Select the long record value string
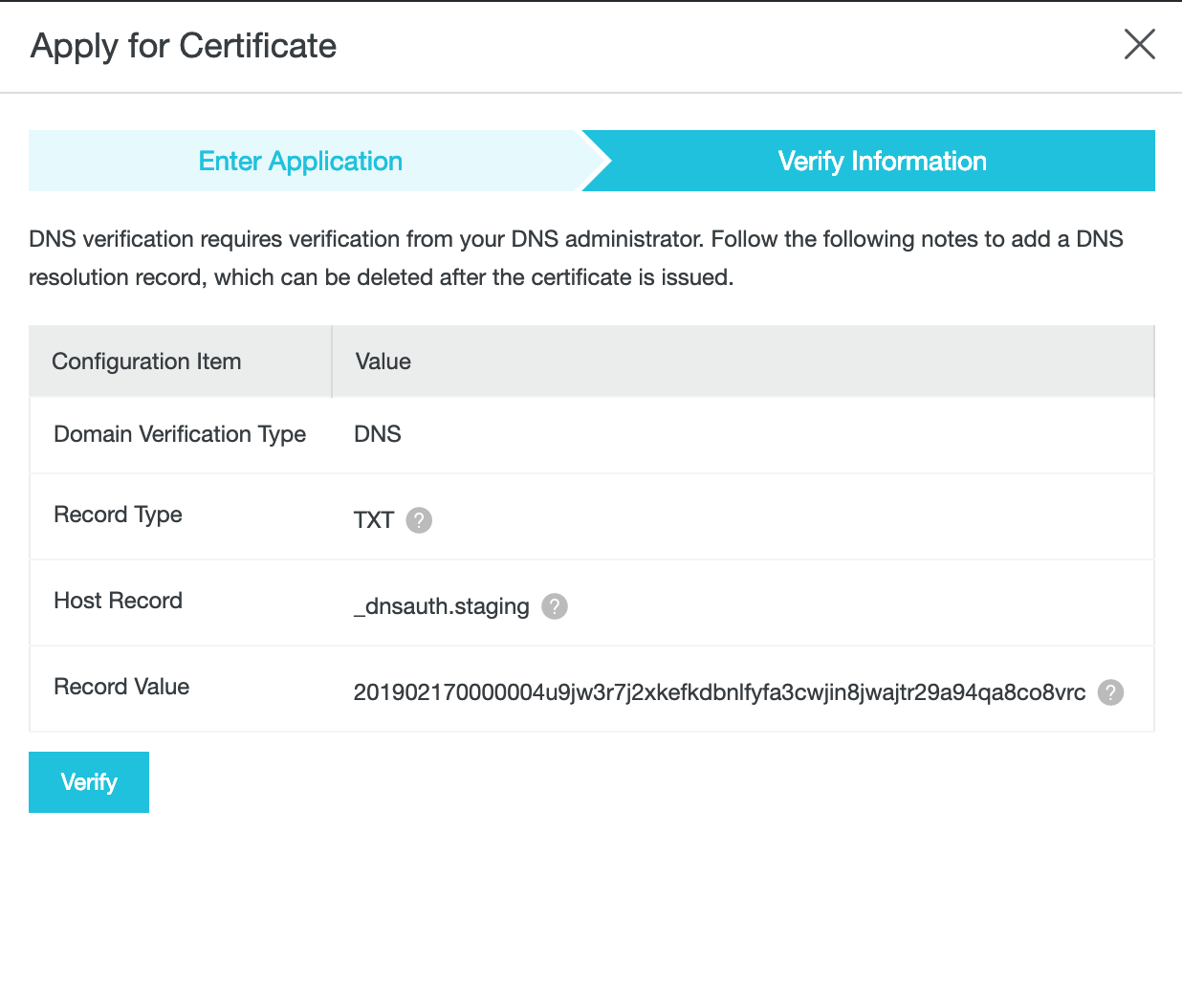The height and width of the screenshot is (1008, 1182). click(x=719, y=692)
